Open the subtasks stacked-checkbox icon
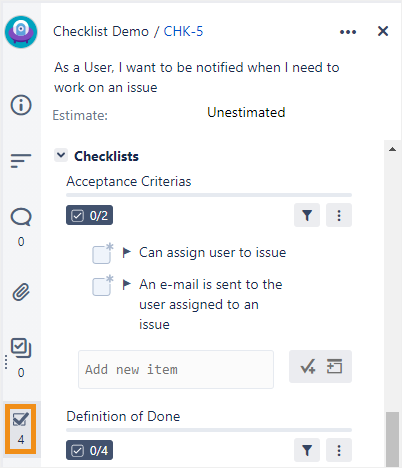 [21, 348]
